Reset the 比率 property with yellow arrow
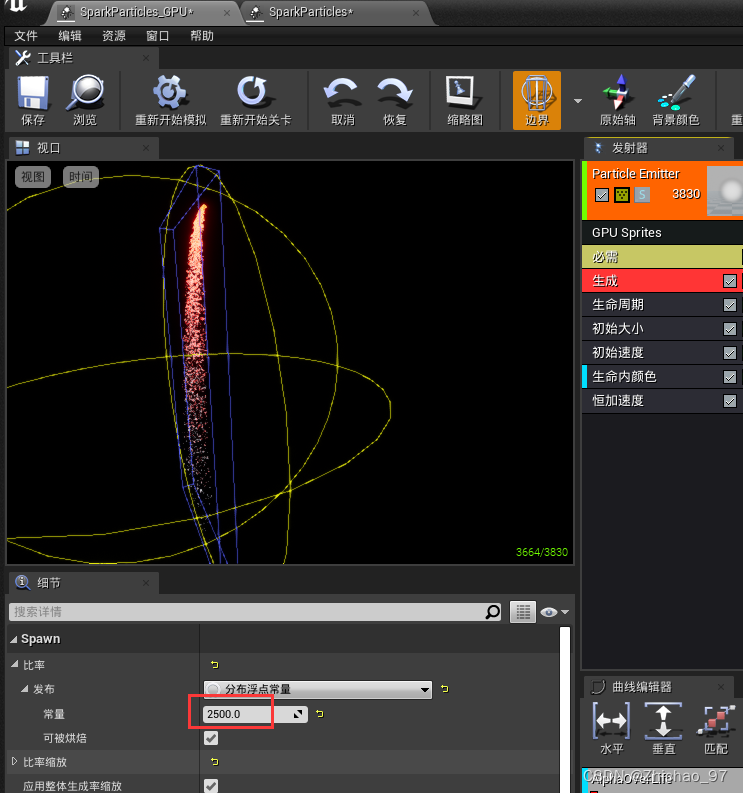This screenshot has height=793, width=743. pos(214,665)
